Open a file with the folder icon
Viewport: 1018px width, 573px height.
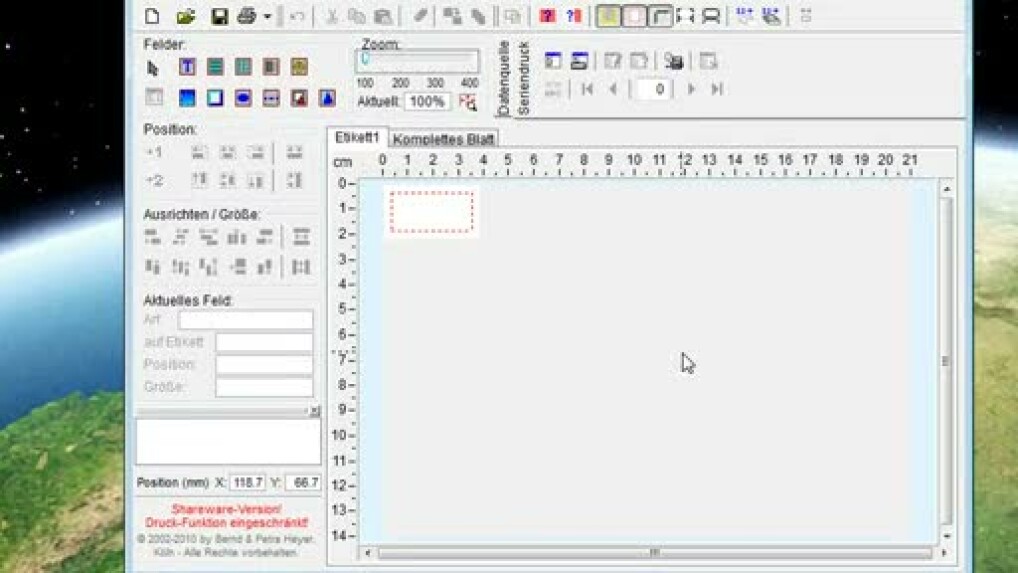(185, 16)
